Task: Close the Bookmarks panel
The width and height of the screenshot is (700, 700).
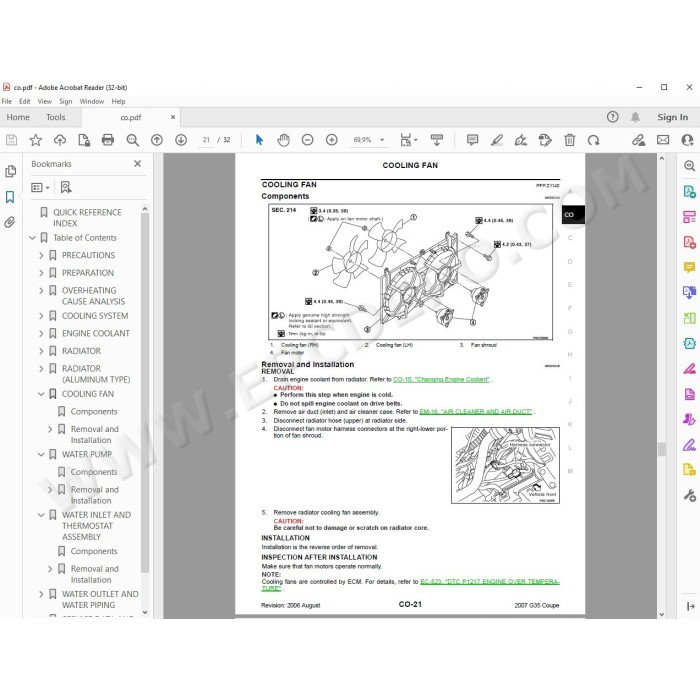Action: click(138, 164)
